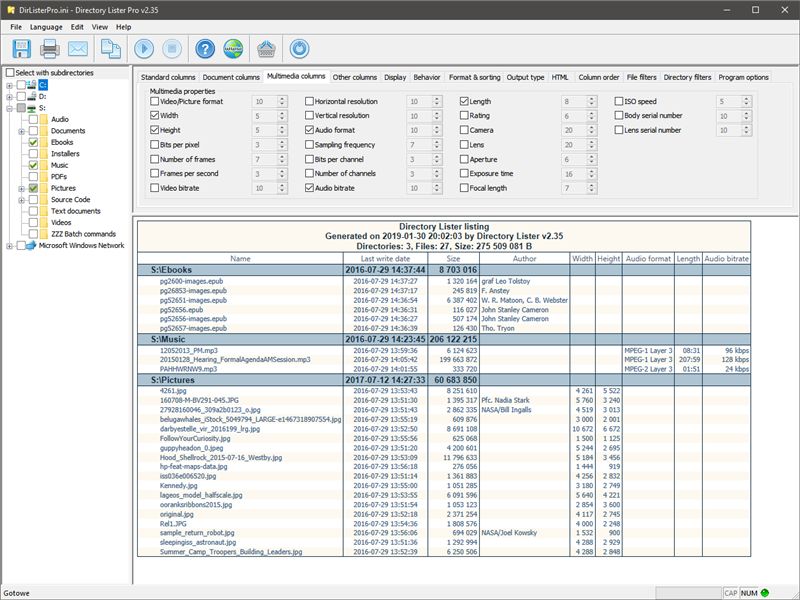Open Help with the question mark icon
The width and height of the screenshot is (800, 600).
(205, 49)
